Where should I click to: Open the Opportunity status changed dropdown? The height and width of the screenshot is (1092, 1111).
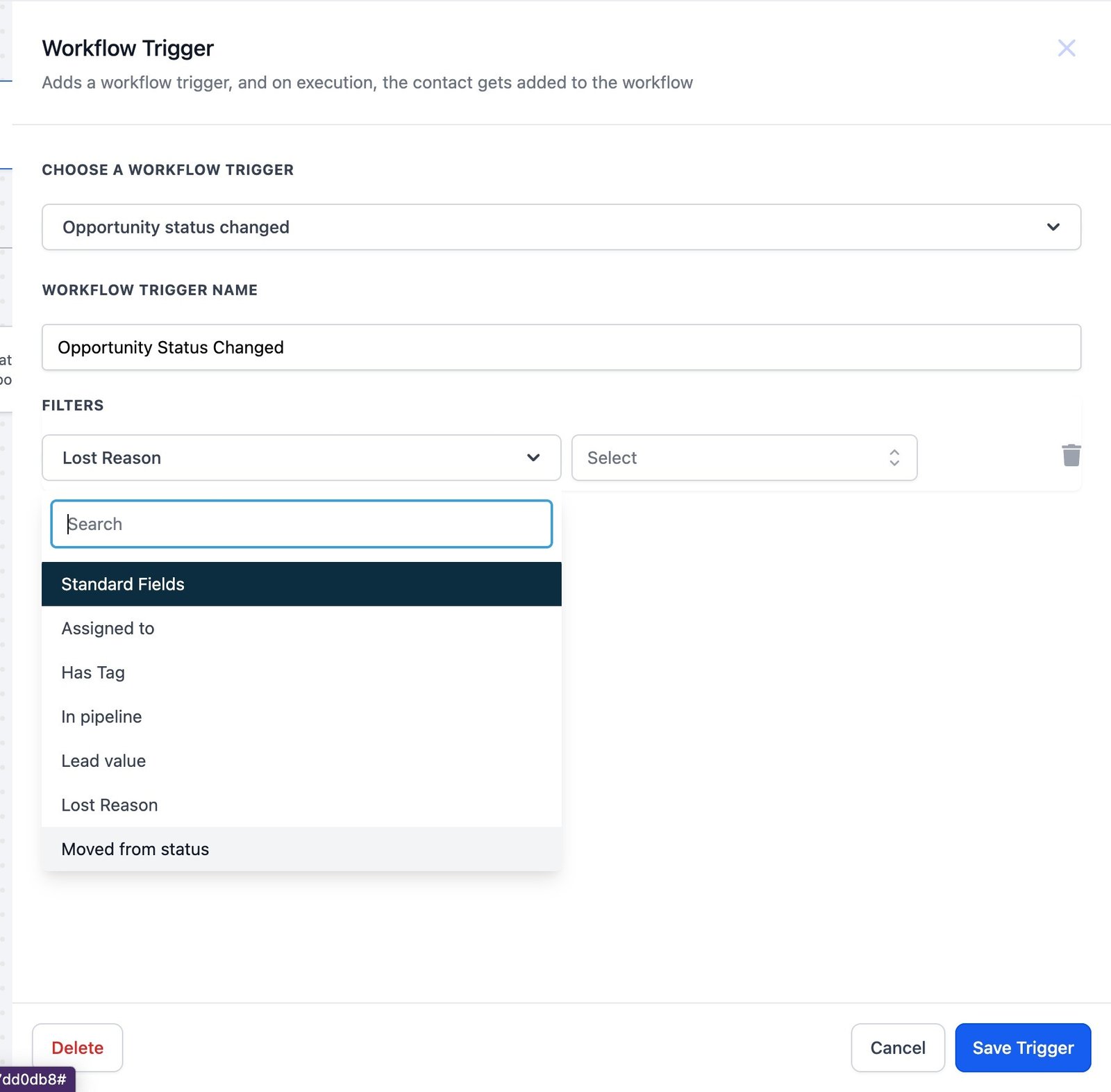click(560, 227)
